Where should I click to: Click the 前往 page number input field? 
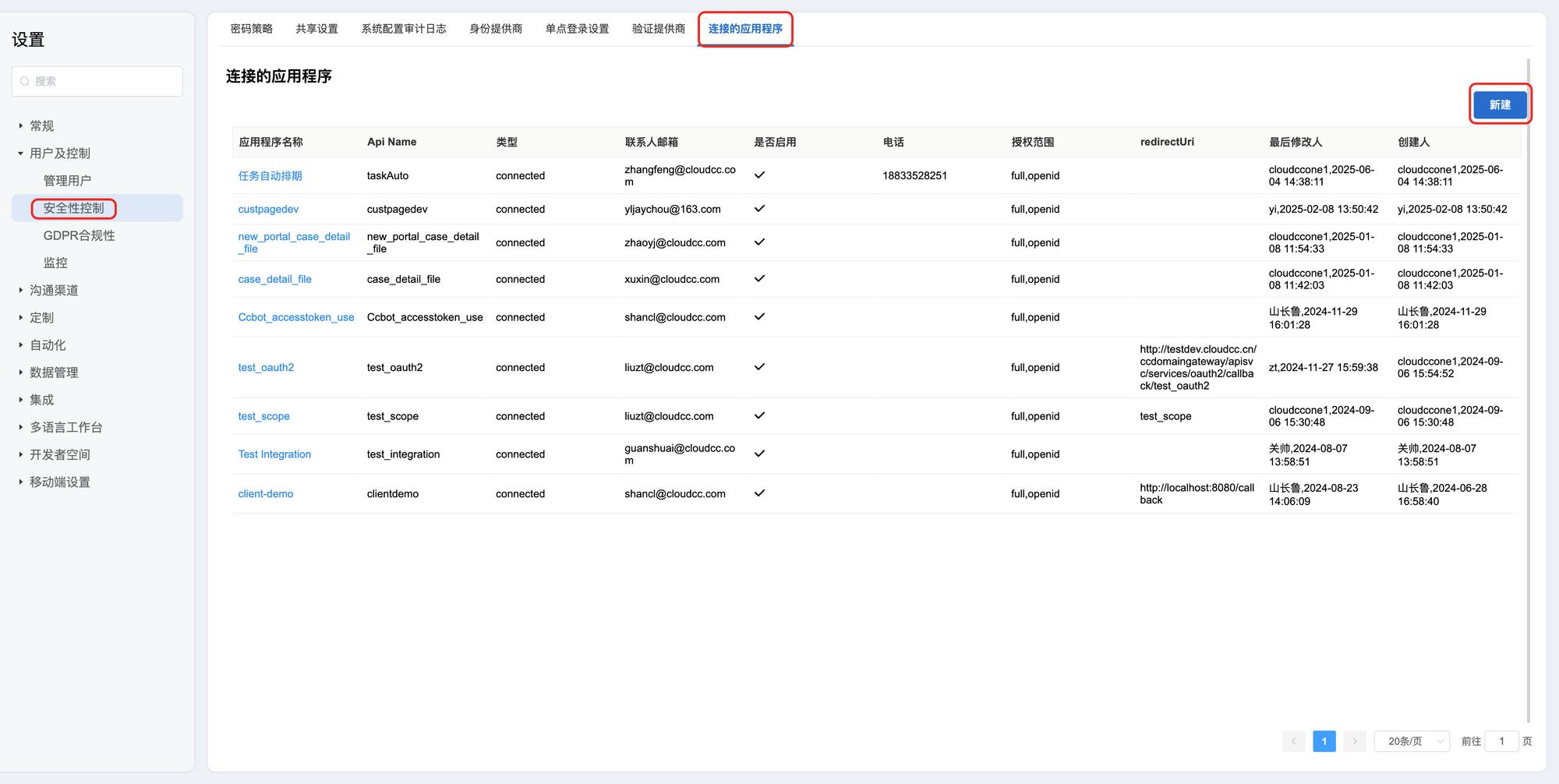pos(1501,741)
